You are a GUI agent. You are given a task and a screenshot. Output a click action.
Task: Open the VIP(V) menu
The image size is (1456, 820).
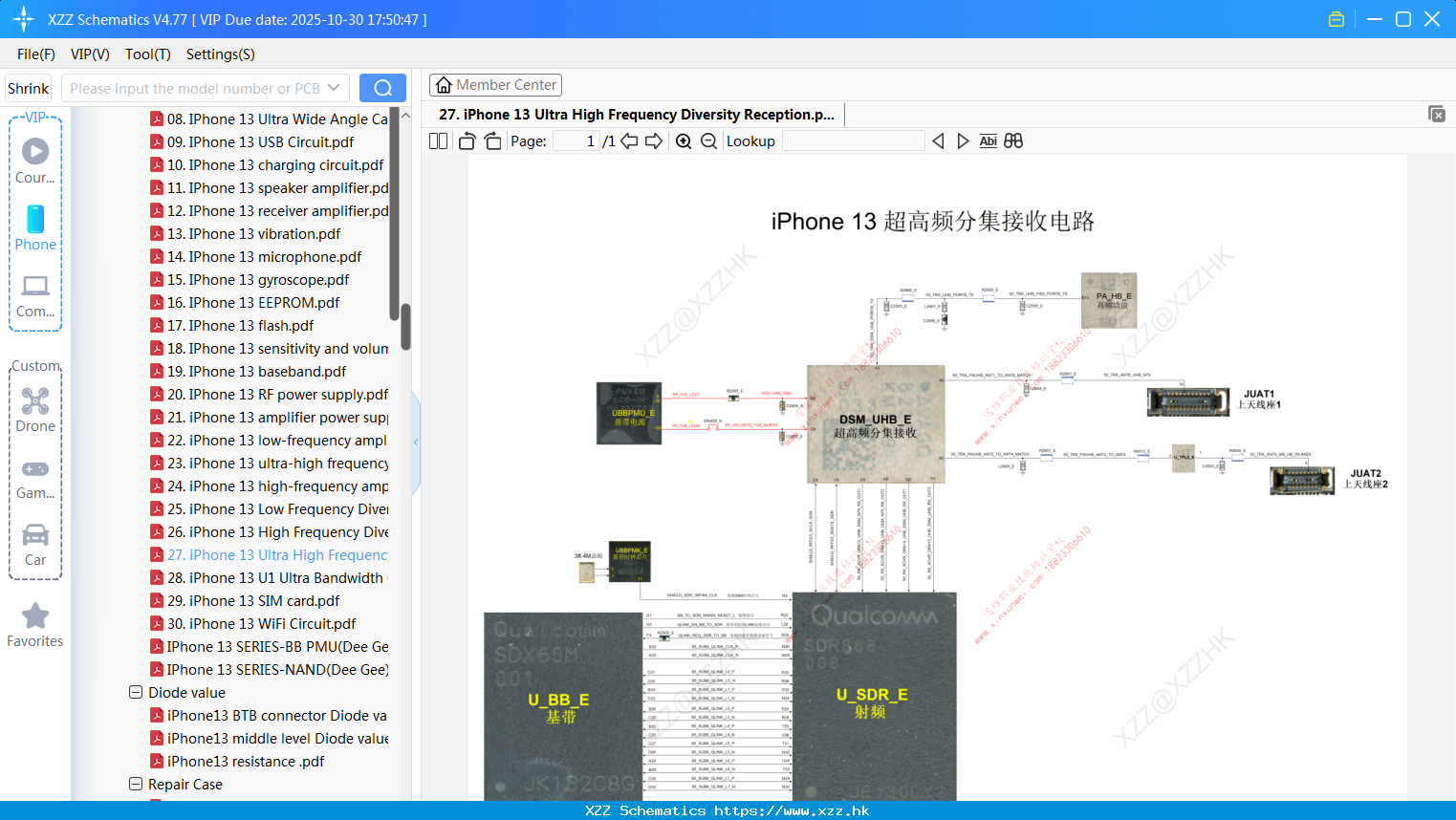(90, 54)
